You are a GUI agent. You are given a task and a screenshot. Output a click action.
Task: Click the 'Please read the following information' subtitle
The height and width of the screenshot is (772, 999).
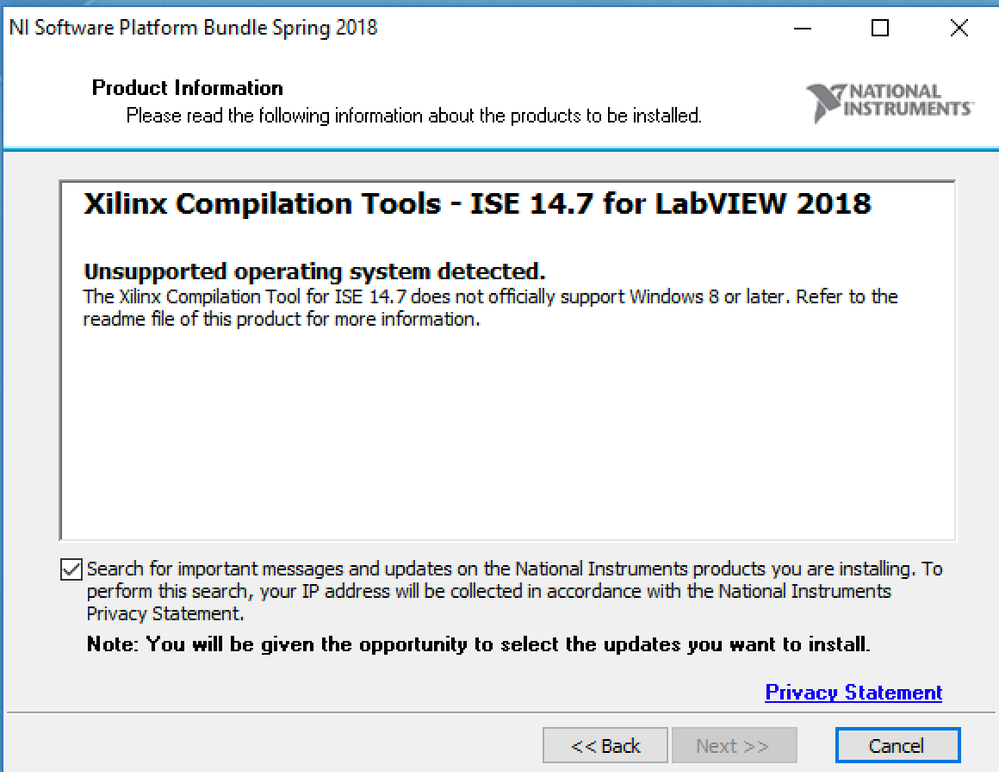(x=413, y=116)
